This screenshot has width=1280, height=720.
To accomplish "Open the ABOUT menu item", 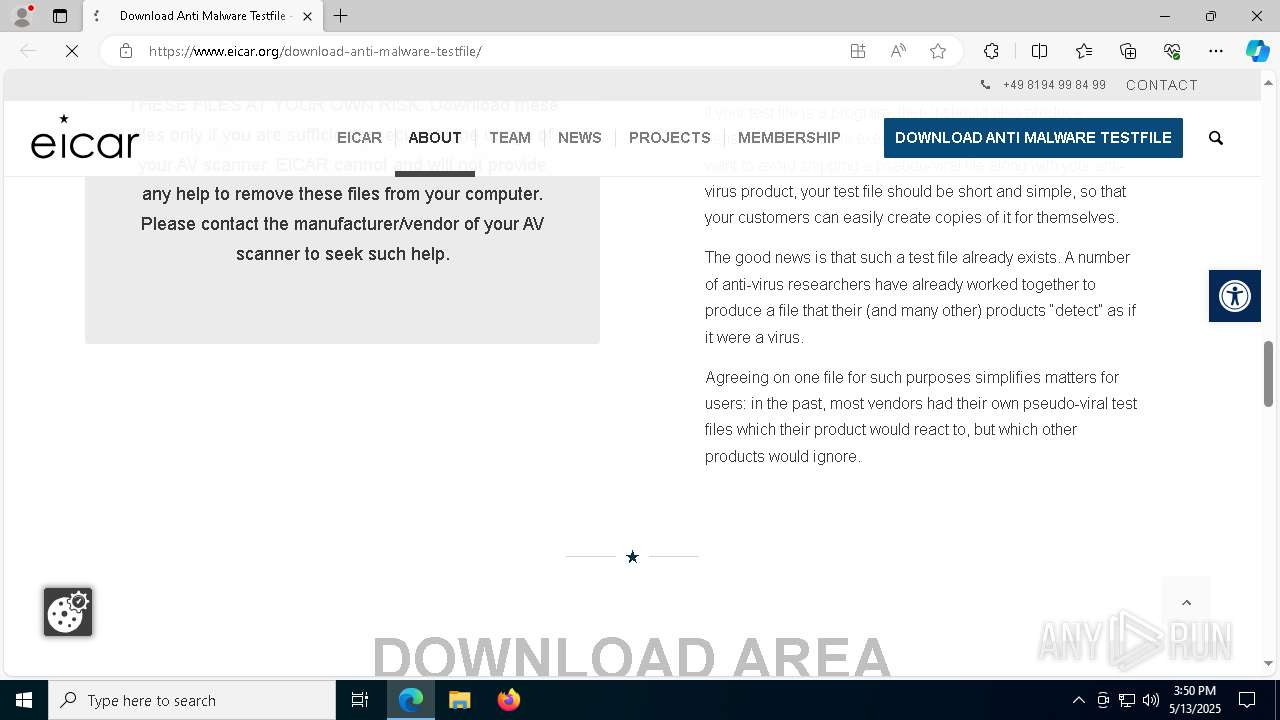I will pyautogui.click(x=435, y=138).
